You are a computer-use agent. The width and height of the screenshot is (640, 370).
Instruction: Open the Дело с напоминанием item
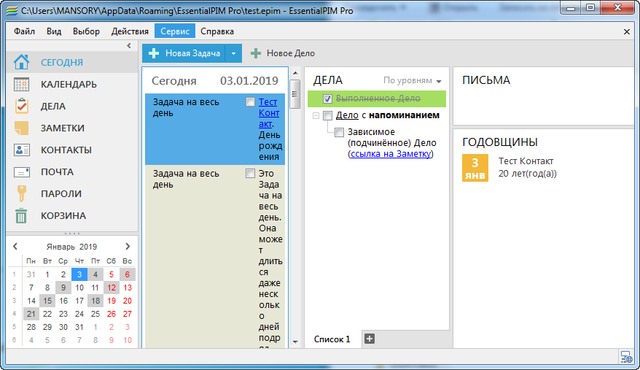pos(387,115)
